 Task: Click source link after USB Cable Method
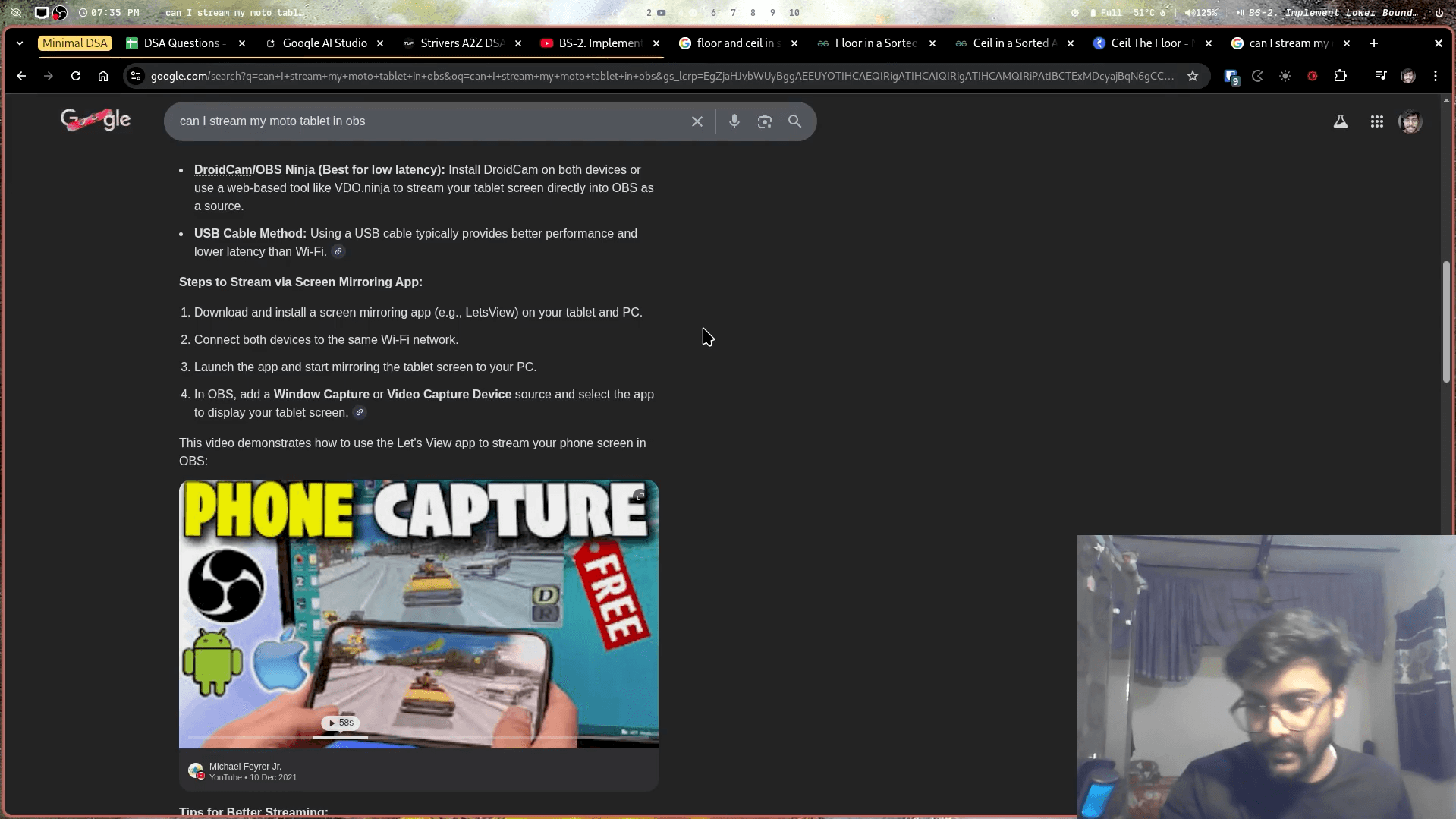(338, 252)
